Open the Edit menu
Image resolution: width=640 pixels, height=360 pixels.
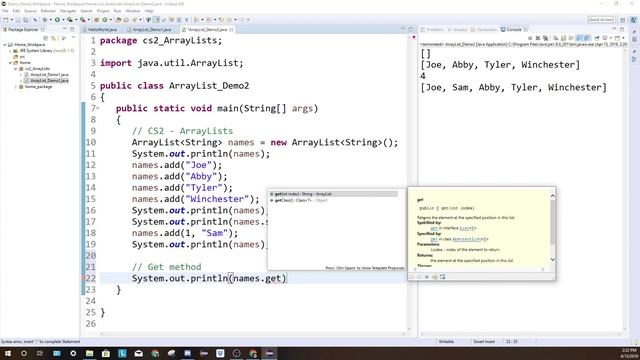click(16, 11)
